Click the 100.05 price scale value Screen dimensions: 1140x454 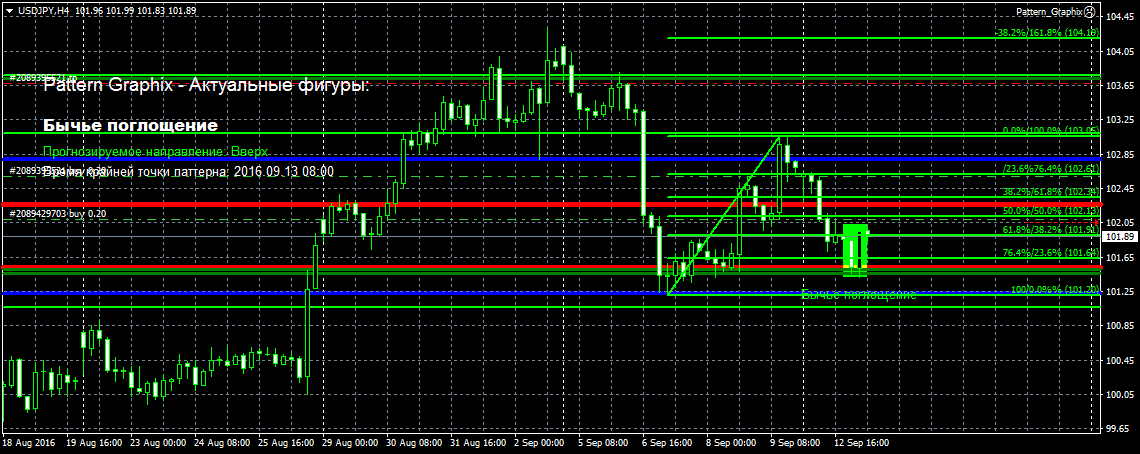[1120, 394]
